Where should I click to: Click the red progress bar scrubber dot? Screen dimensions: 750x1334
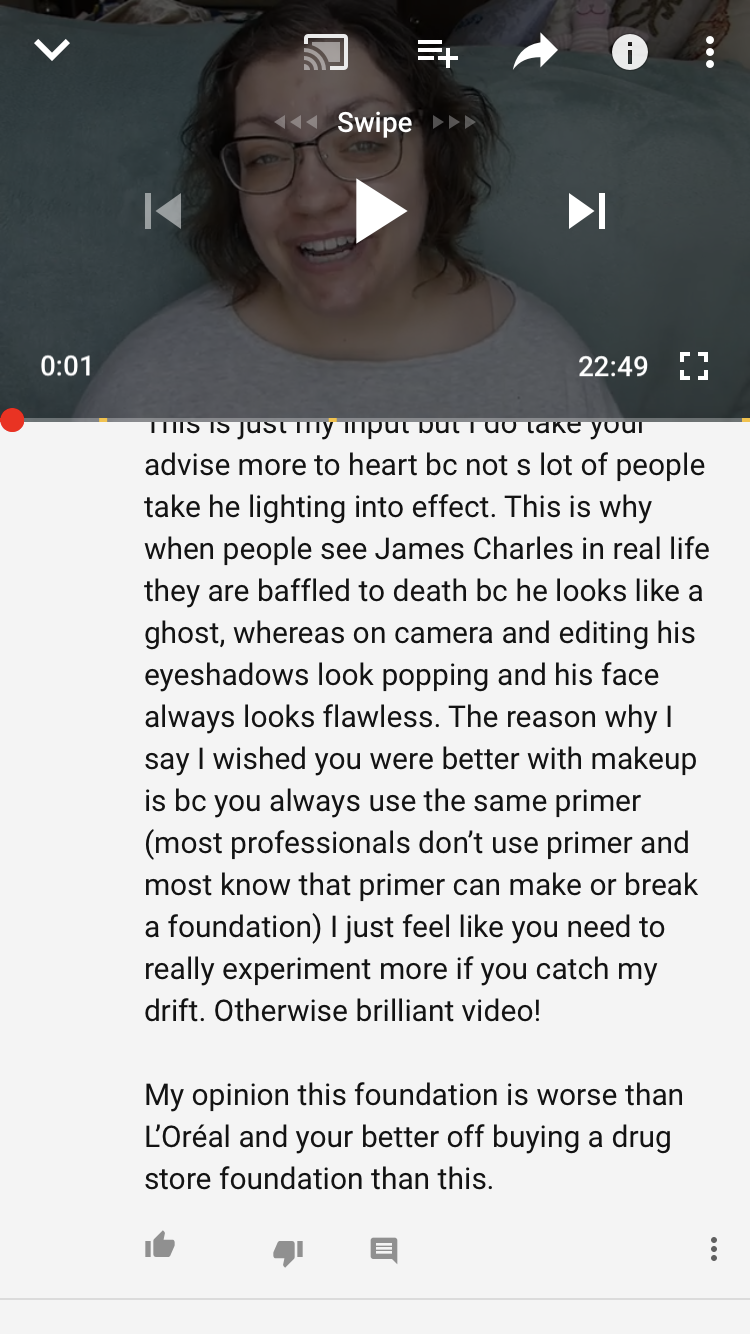12,420
